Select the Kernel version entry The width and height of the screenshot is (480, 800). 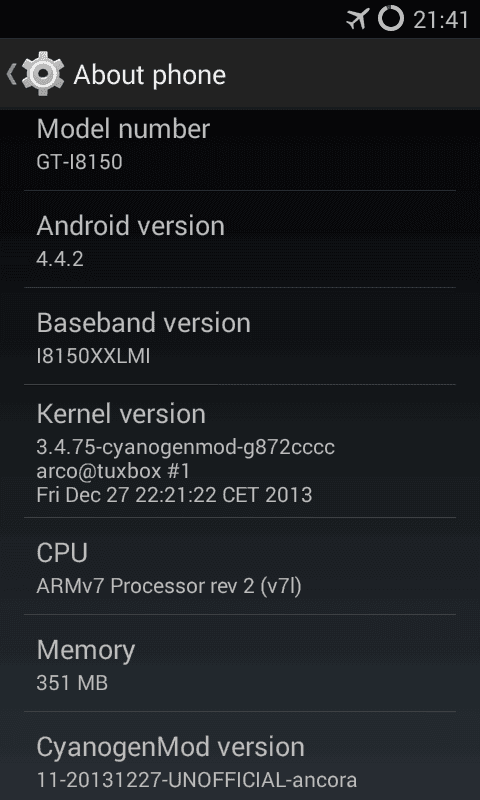tap(240, 451)
